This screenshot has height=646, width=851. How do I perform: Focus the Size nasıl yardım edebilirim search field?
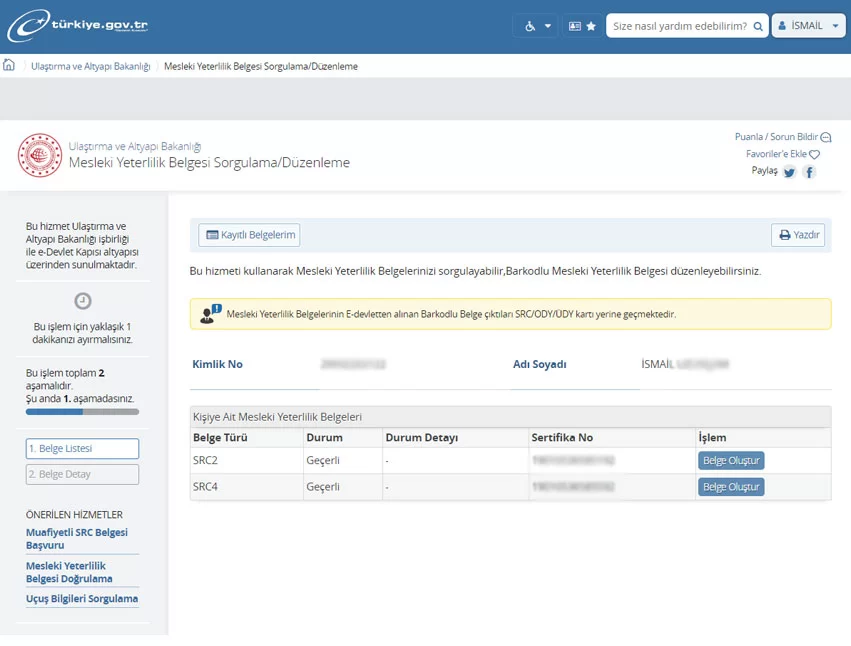pyautogui.click(x=679, y=26)
